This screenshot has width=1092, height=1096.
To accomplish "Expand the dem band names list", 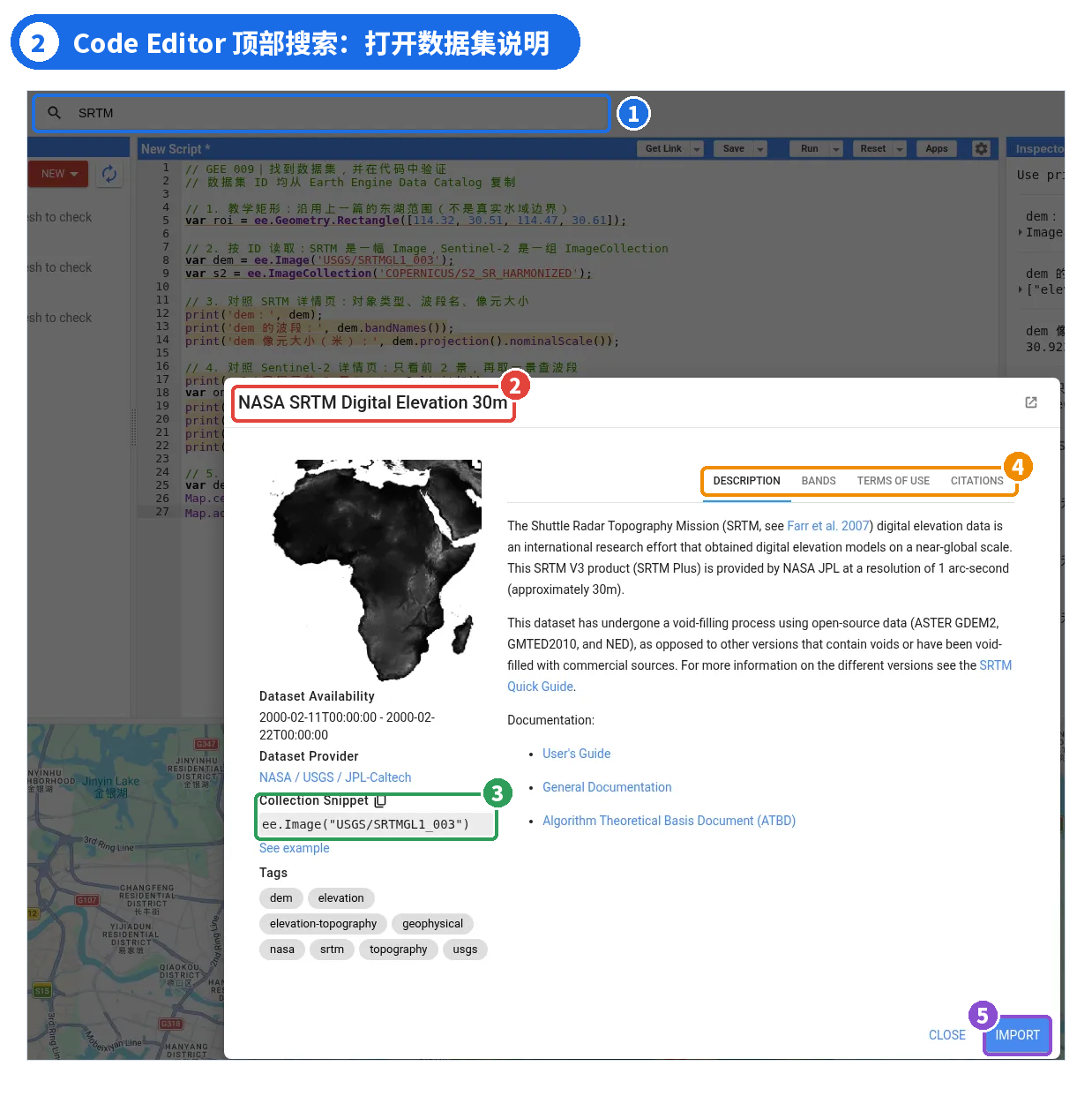I will 1021,289.
